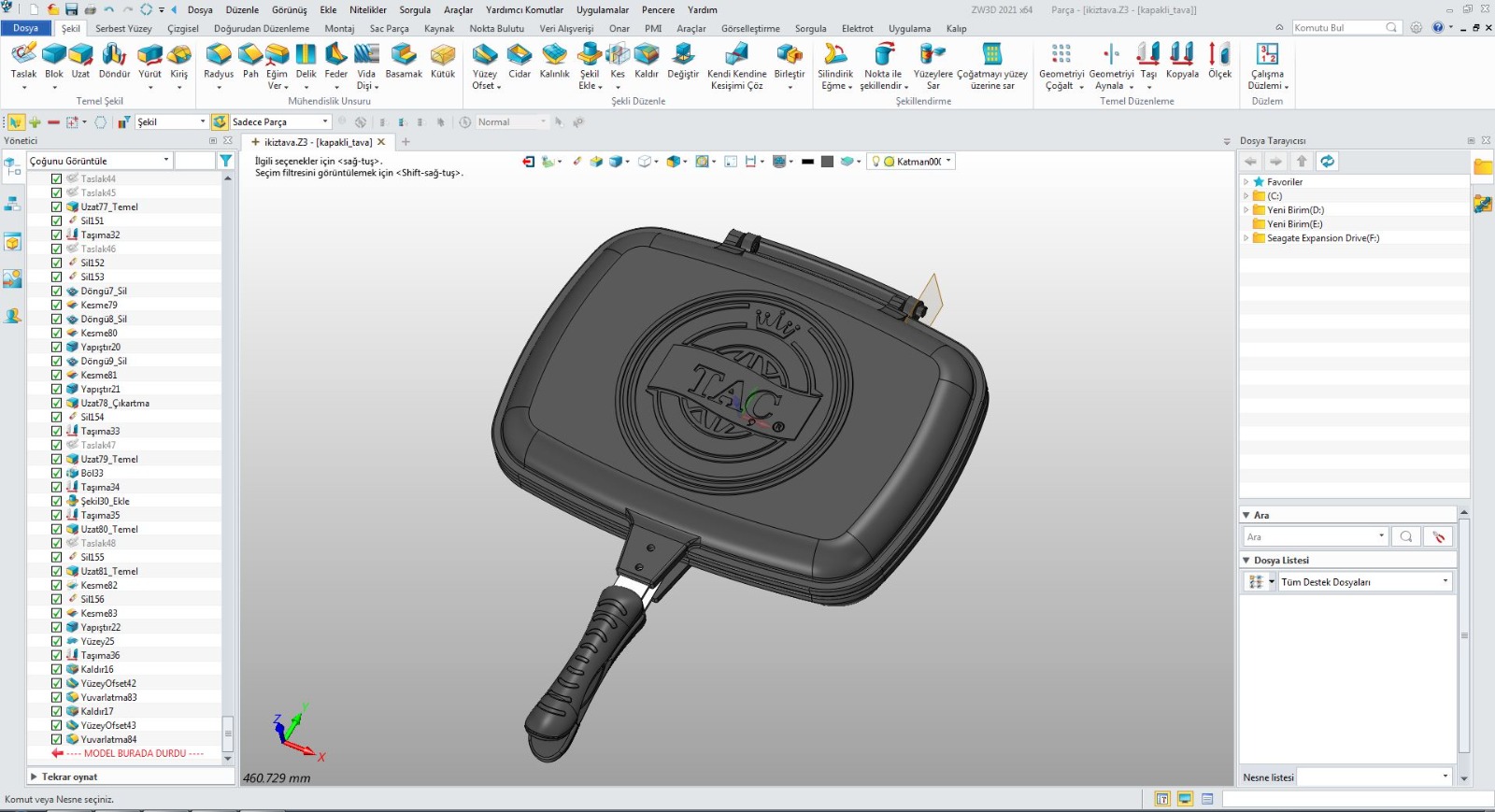Select the Yeni Birim(D:) drive
Image resolution: width=1495 pixels, height=812 pixels.
tap(1295, 210)
